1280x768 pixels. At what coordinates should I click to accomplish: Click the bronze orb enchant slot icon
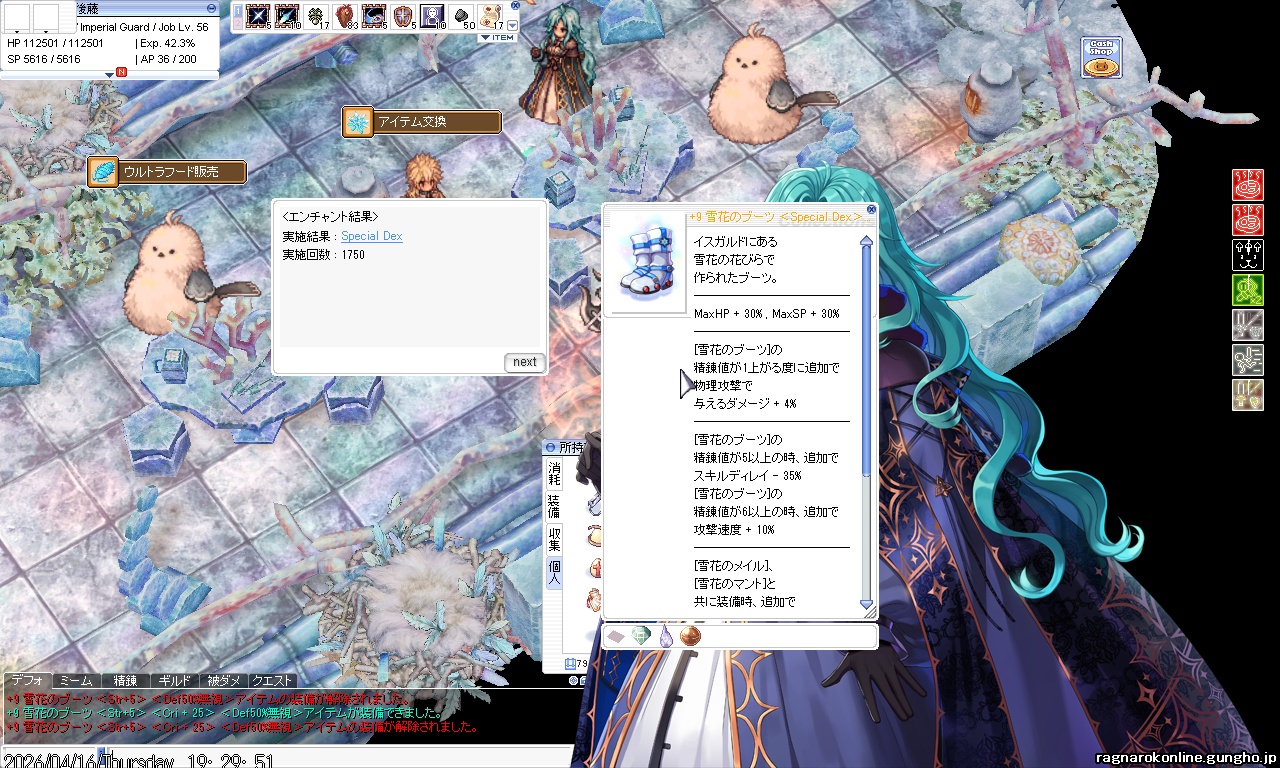(x=690, y=636)
